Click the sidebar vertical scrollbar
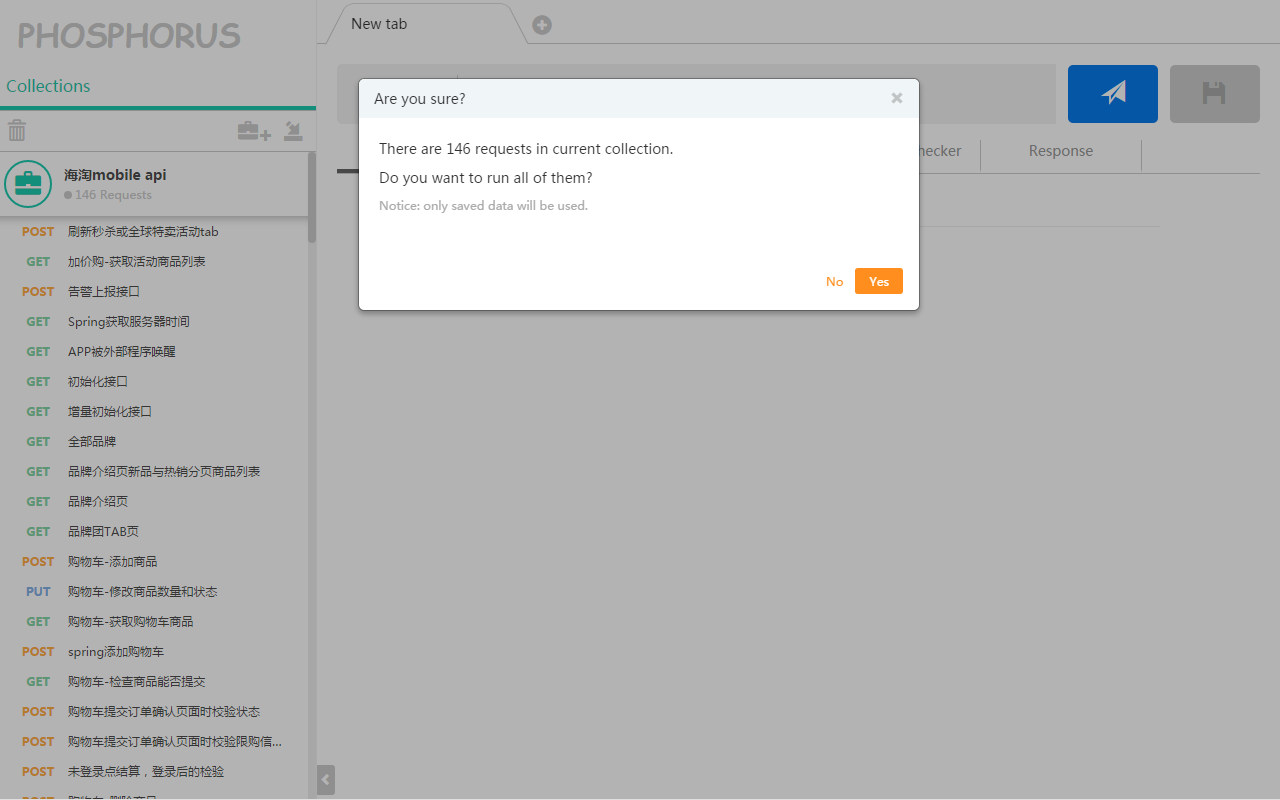 point(311,198)
